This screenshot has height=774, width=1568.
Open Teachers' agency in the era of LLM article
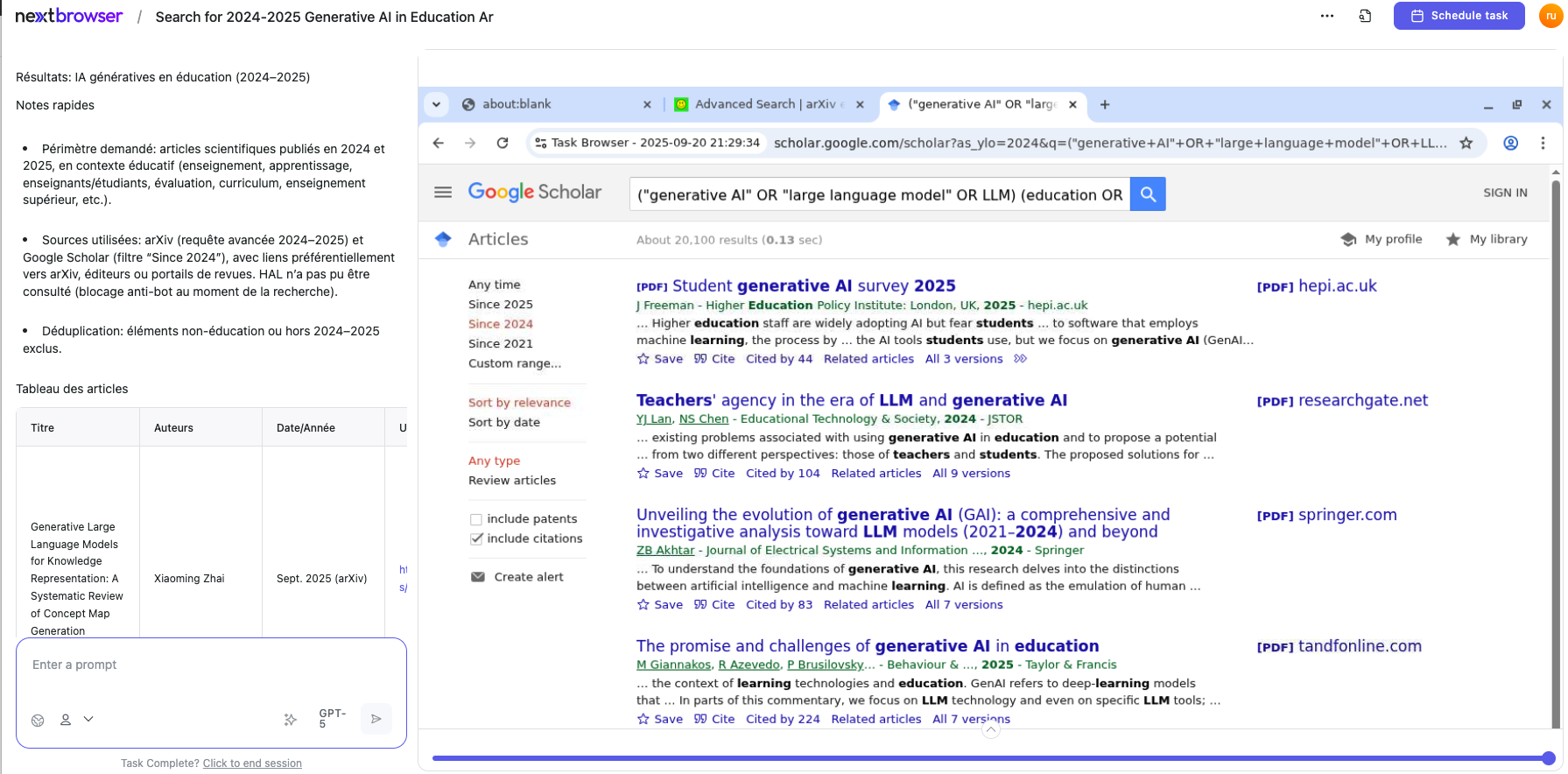click(x=851, y=400)
